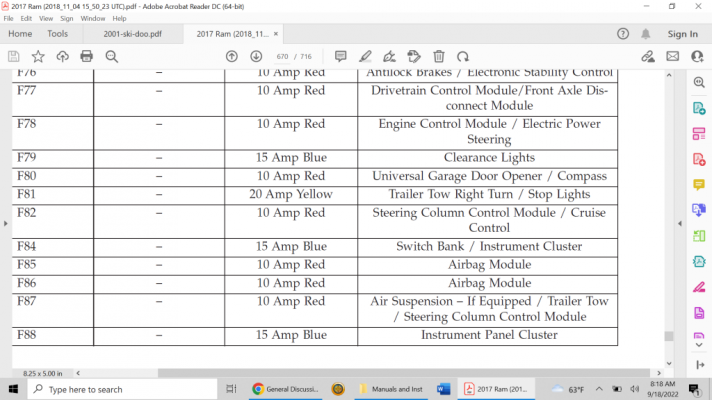Select the highlighter pen tool
The height and width of the screenshot is (400, 712).
coord(365,56)
